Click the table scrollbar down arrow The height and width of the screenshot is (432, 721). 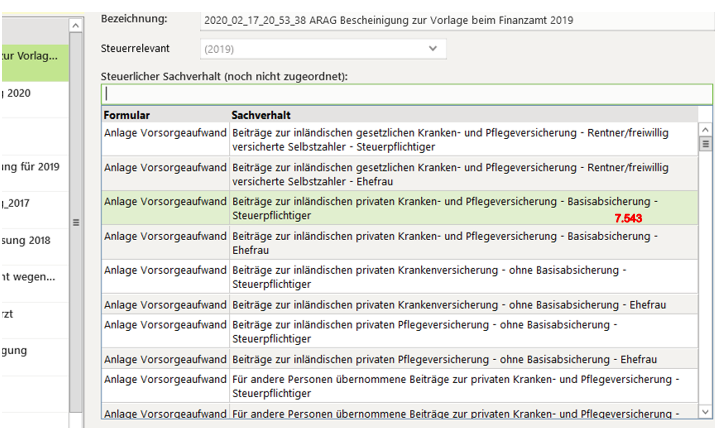(x=705, y=410)
